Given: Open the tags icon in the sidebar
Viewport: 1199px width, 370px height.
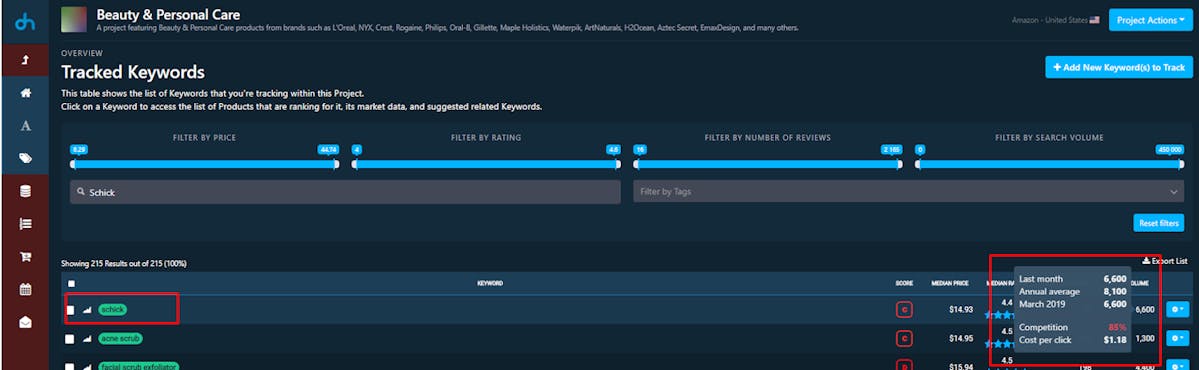Looking at the screenshot, I should pos(25,159).
